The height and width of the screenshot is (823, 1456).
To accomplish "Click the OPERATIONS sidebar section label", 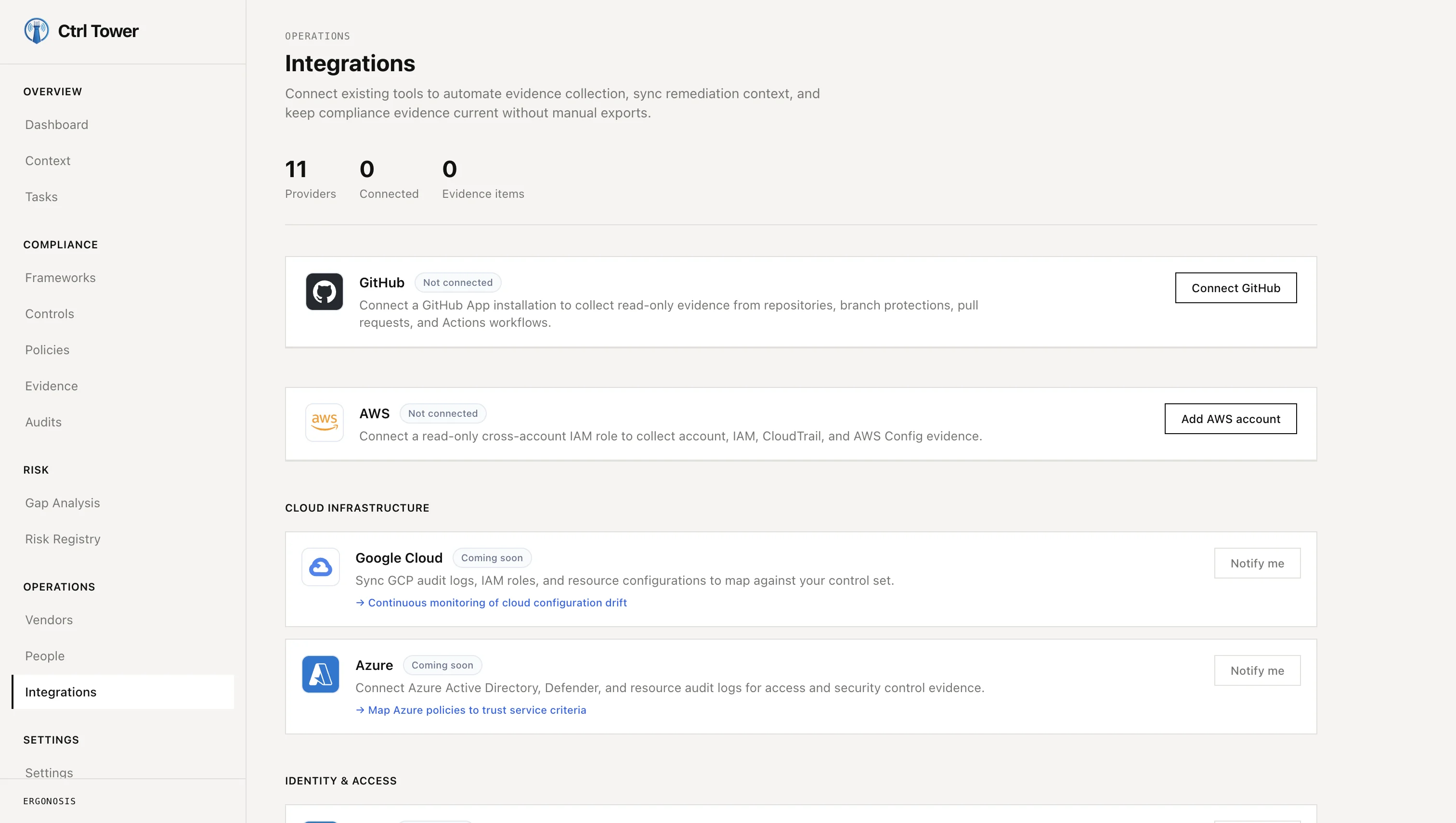I will pyautogui.click(x=59, y=587).
